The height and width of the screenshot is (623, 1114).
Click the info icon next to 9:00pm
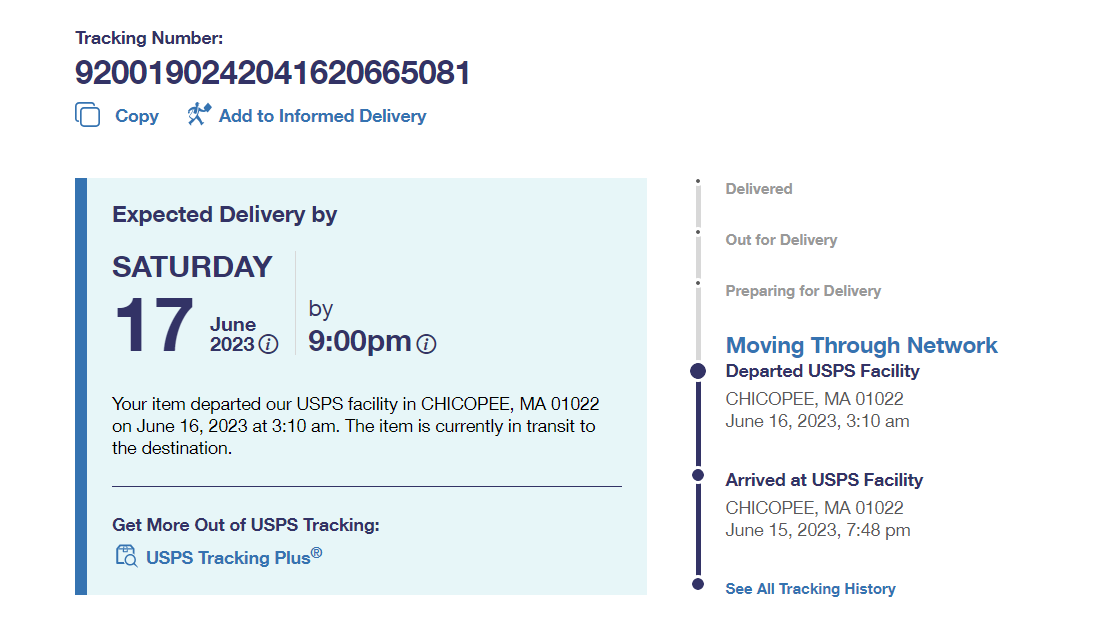(x=426, y=345)
